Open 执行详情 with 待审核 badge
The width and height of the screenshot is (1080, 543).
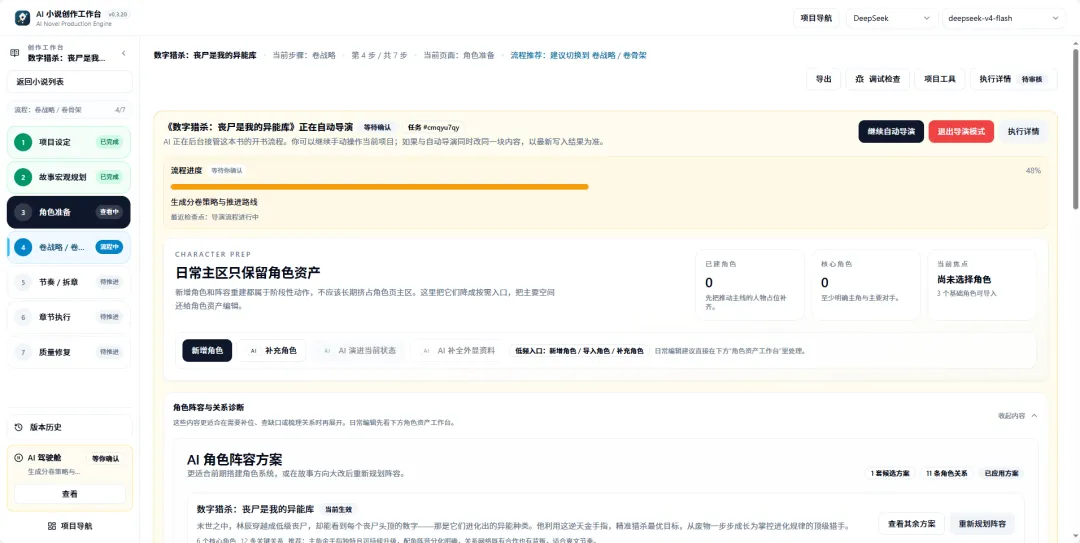coord(1013,79)
